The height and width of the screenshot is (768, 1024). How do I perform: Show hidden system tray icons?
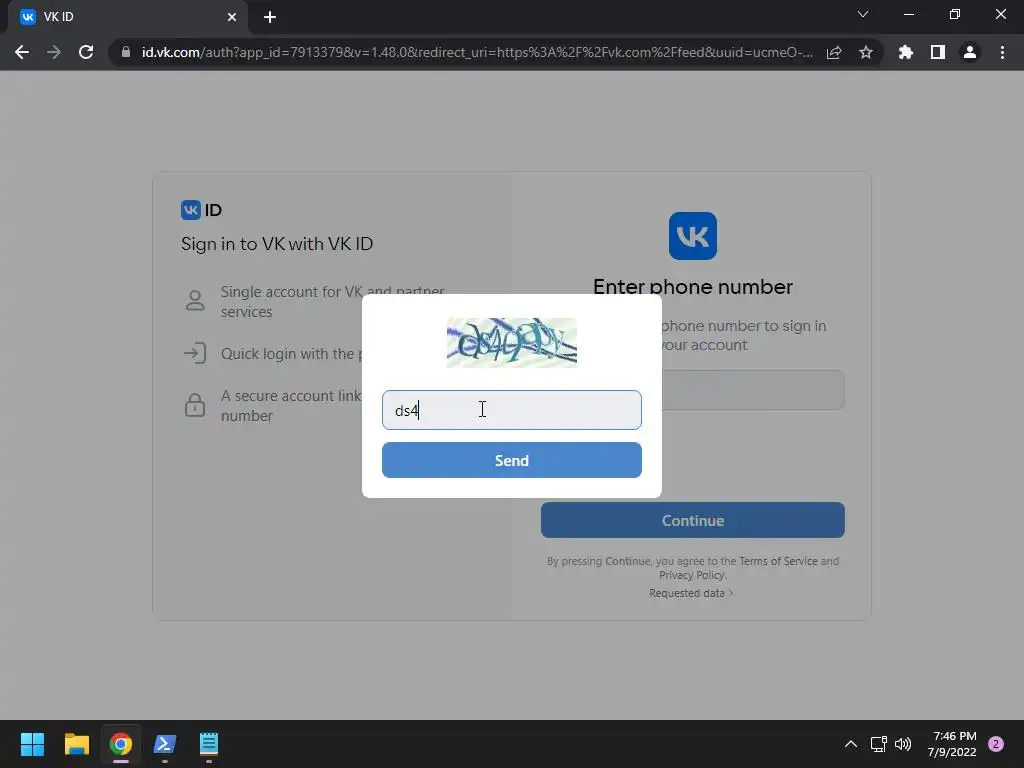click(x=850, y=744)
